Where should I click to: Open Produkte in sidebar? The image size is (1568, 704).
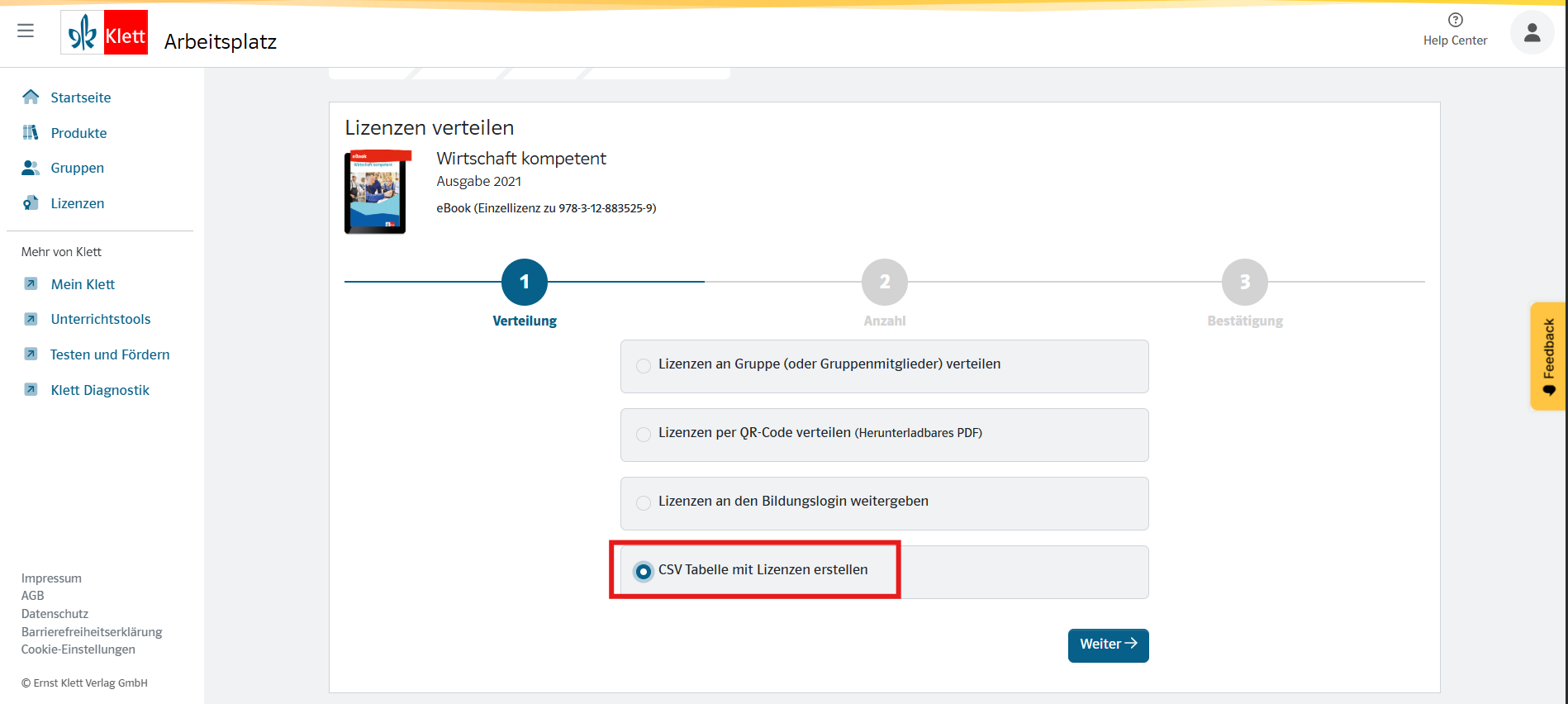(x=78, y=133)
